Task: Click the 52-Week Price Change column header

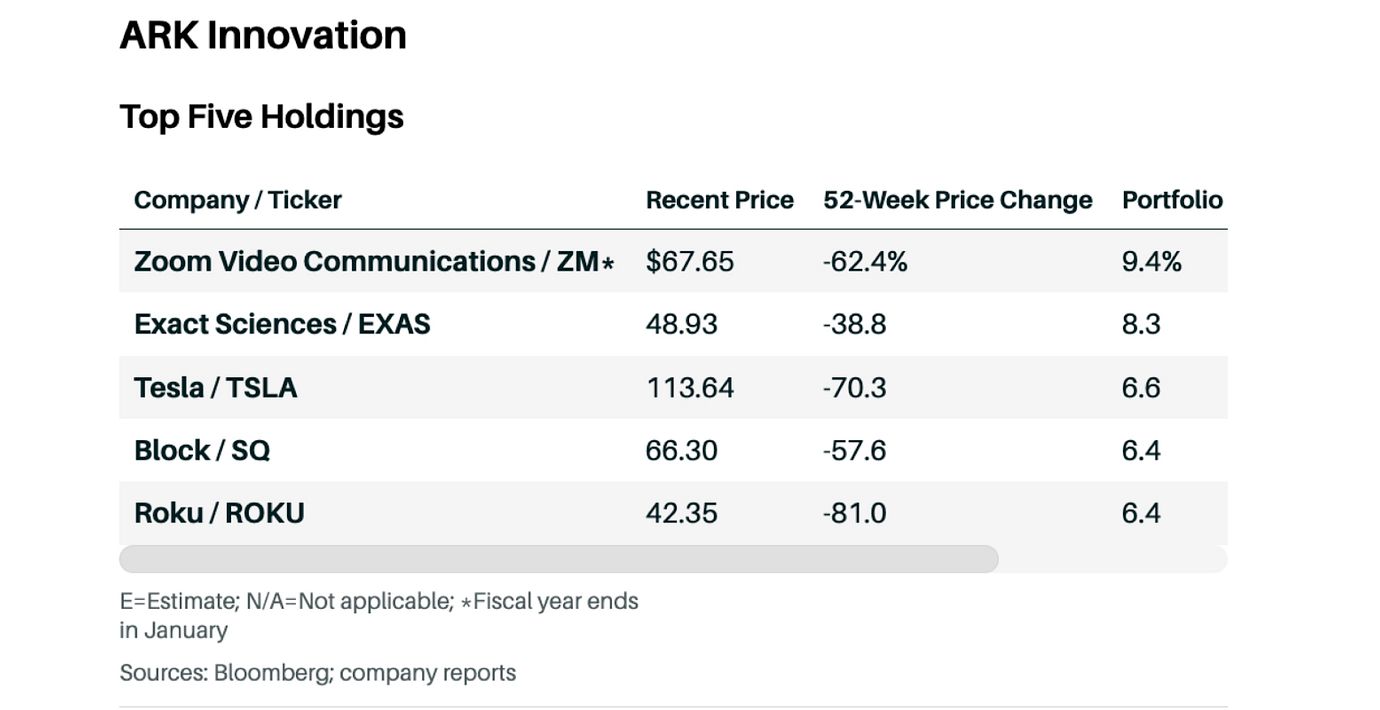Action: tap(957, 200)
